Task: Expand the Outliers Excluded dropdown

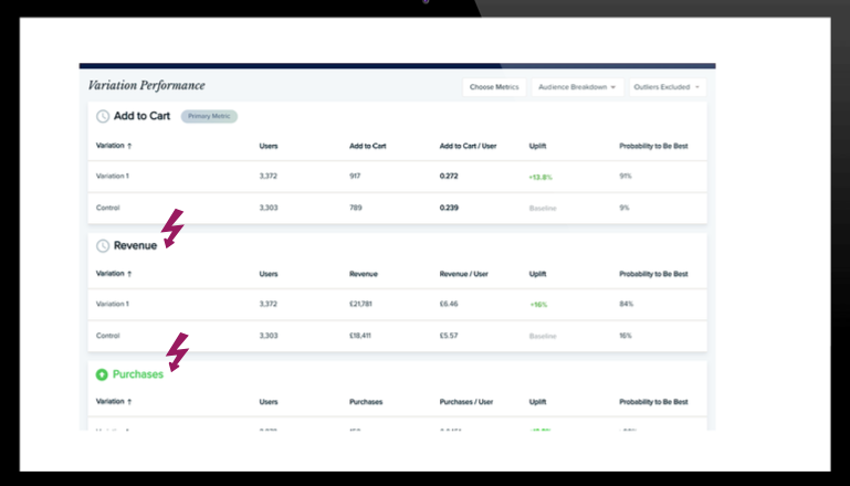Action: click(x=667, y=87)
